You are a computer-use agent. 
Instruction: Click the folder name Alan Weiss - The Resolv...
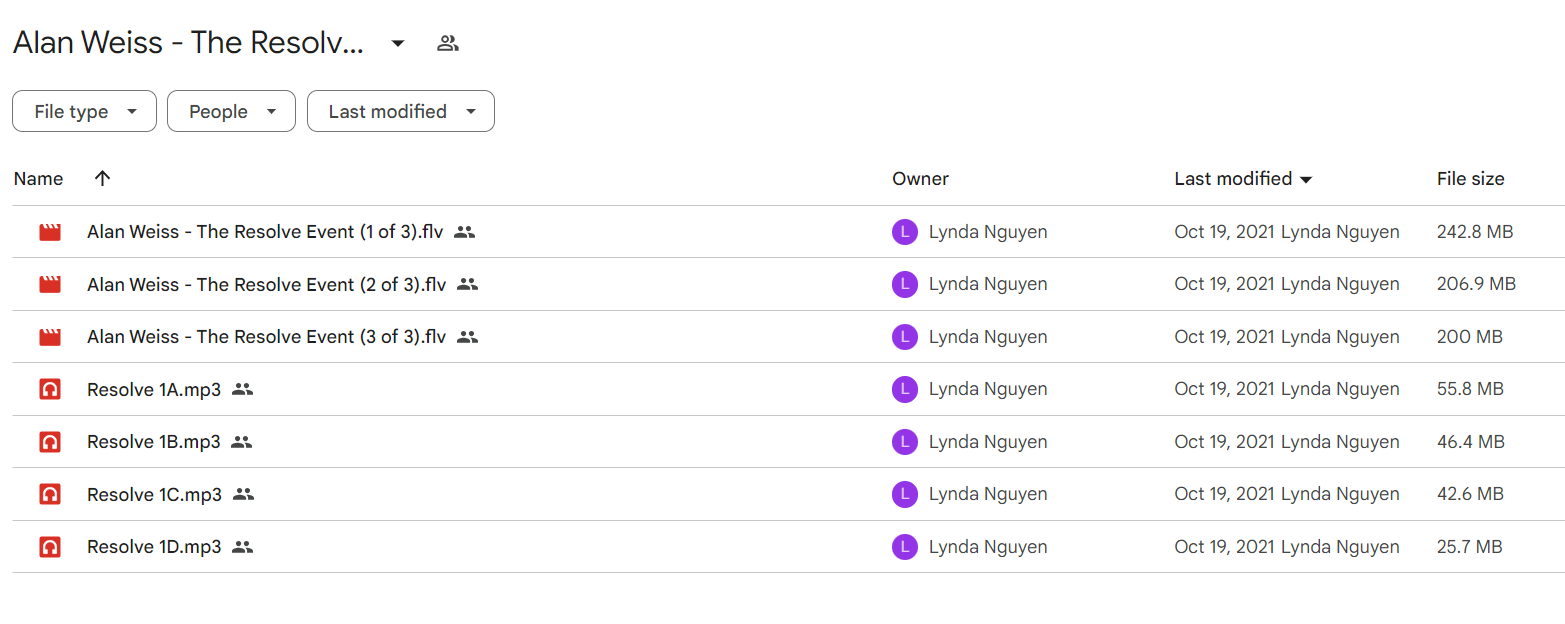[x=188, y=43]
